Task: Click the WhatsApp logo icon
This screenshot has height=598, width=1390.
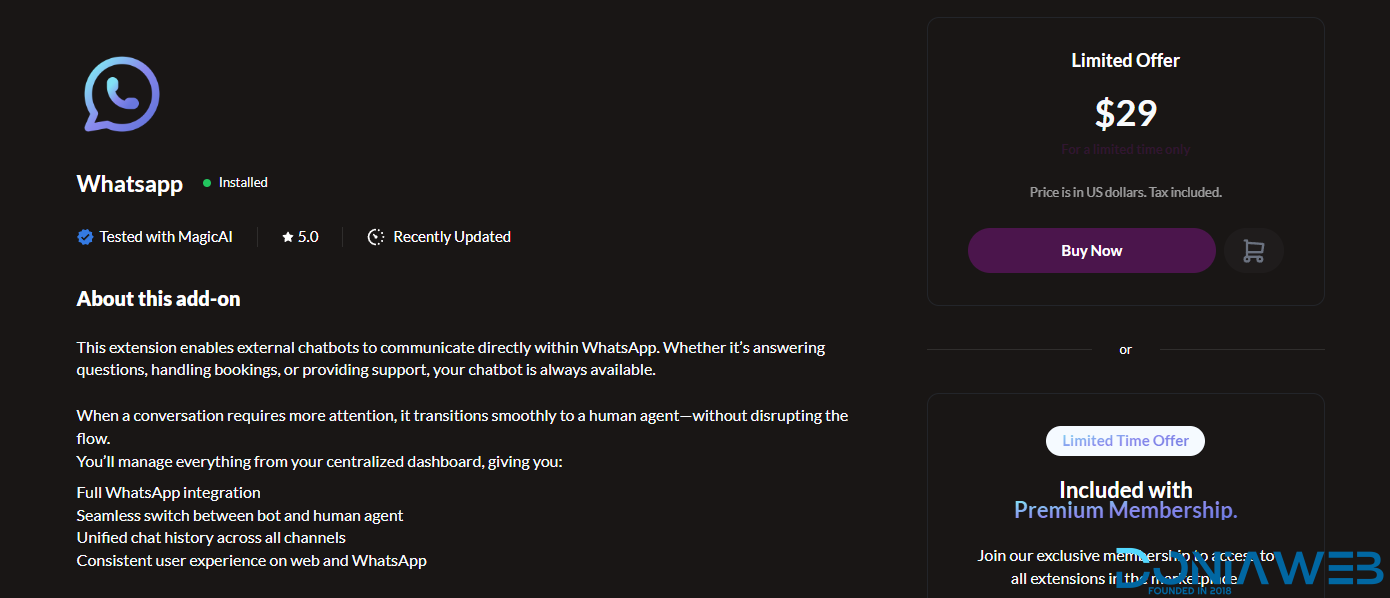Action: [x=122, y=95]
